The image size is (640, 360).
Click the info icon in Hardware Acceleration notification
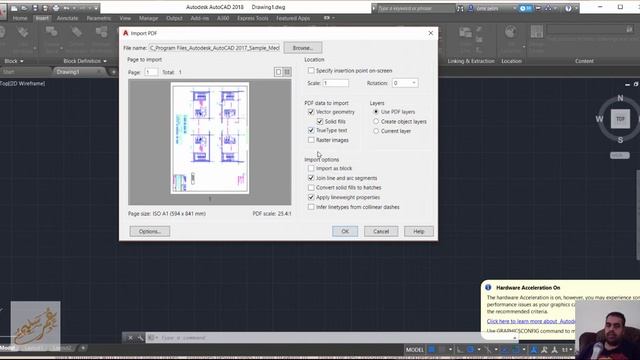tap(488, 287)
